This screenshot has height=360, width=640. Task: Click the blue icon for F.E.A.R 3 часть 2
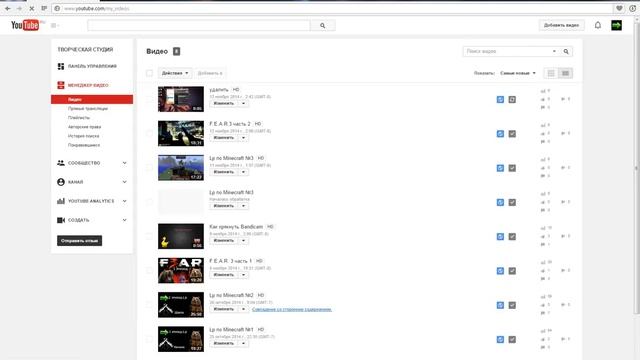tap(500, 134)
